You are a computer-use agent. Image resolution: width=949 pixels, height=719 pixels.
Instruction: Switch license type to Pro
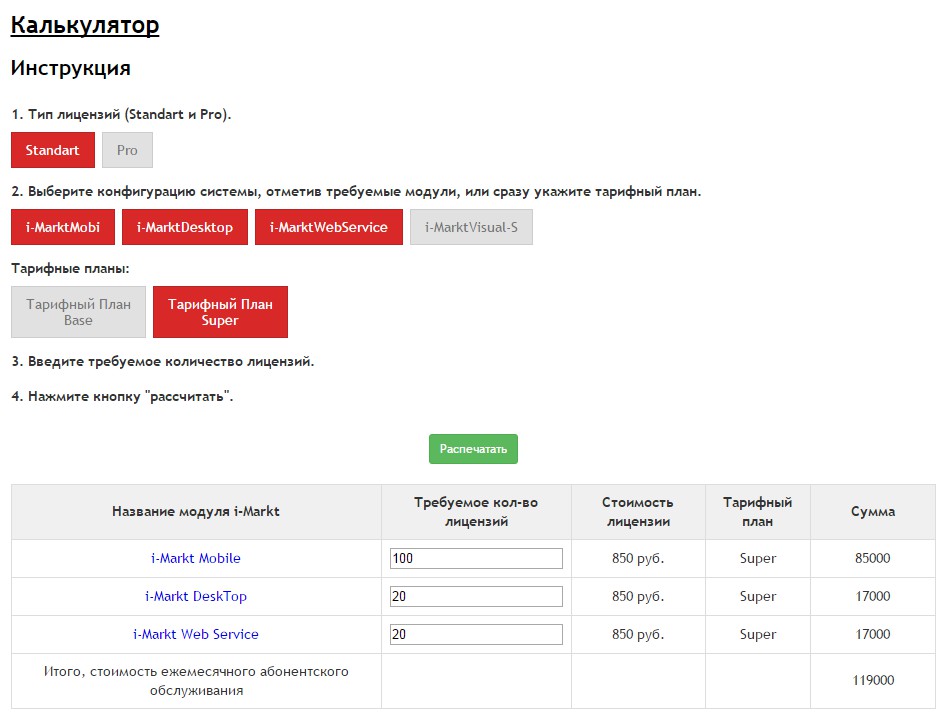(127, 150)
